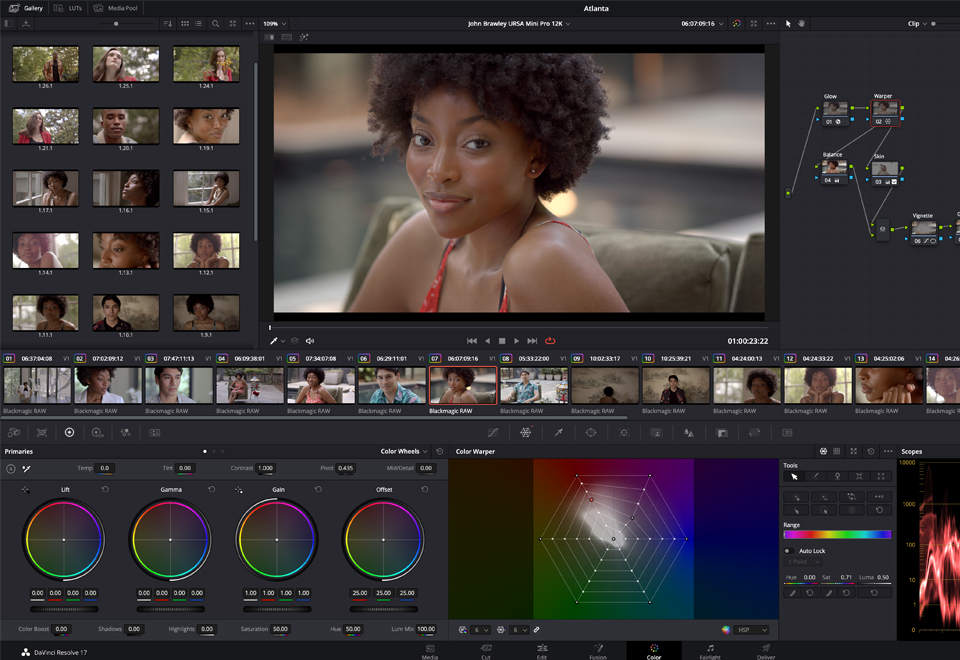
Task: Click the Vignette node in node graph
Action: [x=923, y=228]
